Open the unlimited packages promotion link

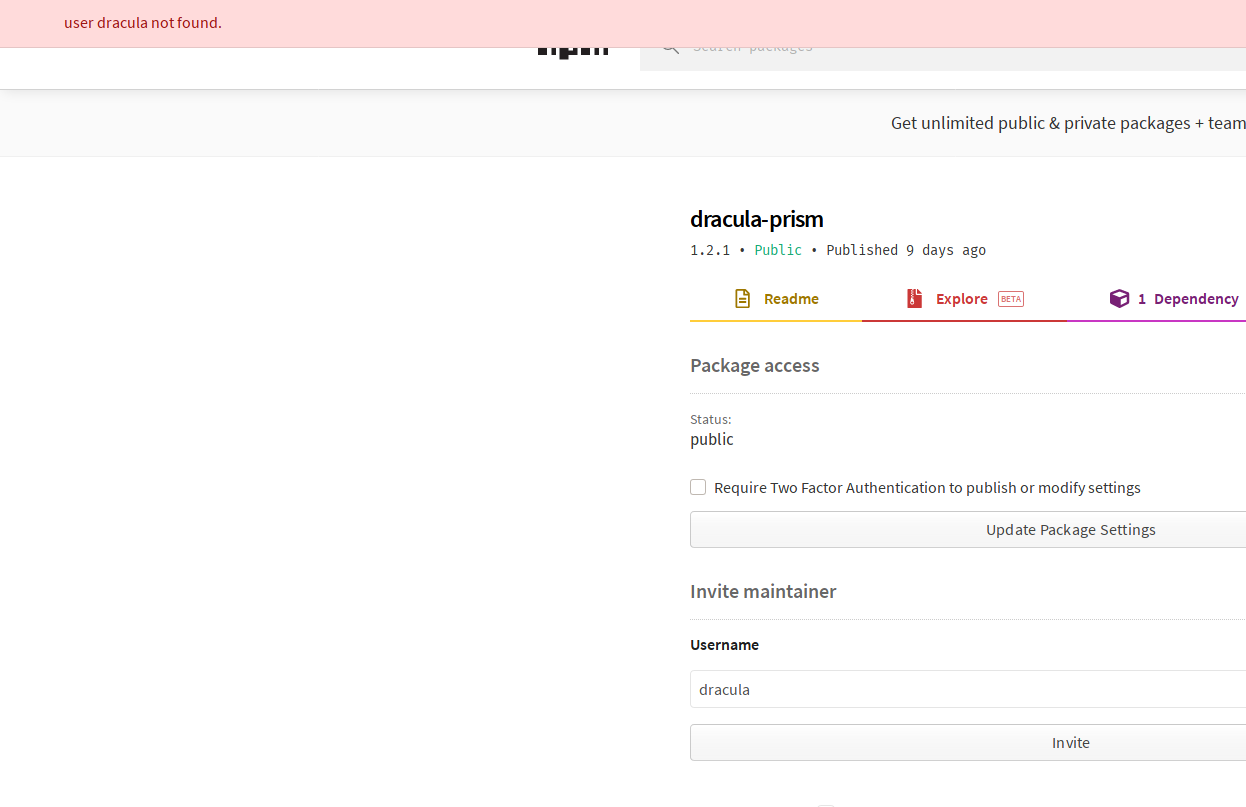[1067, 122]
